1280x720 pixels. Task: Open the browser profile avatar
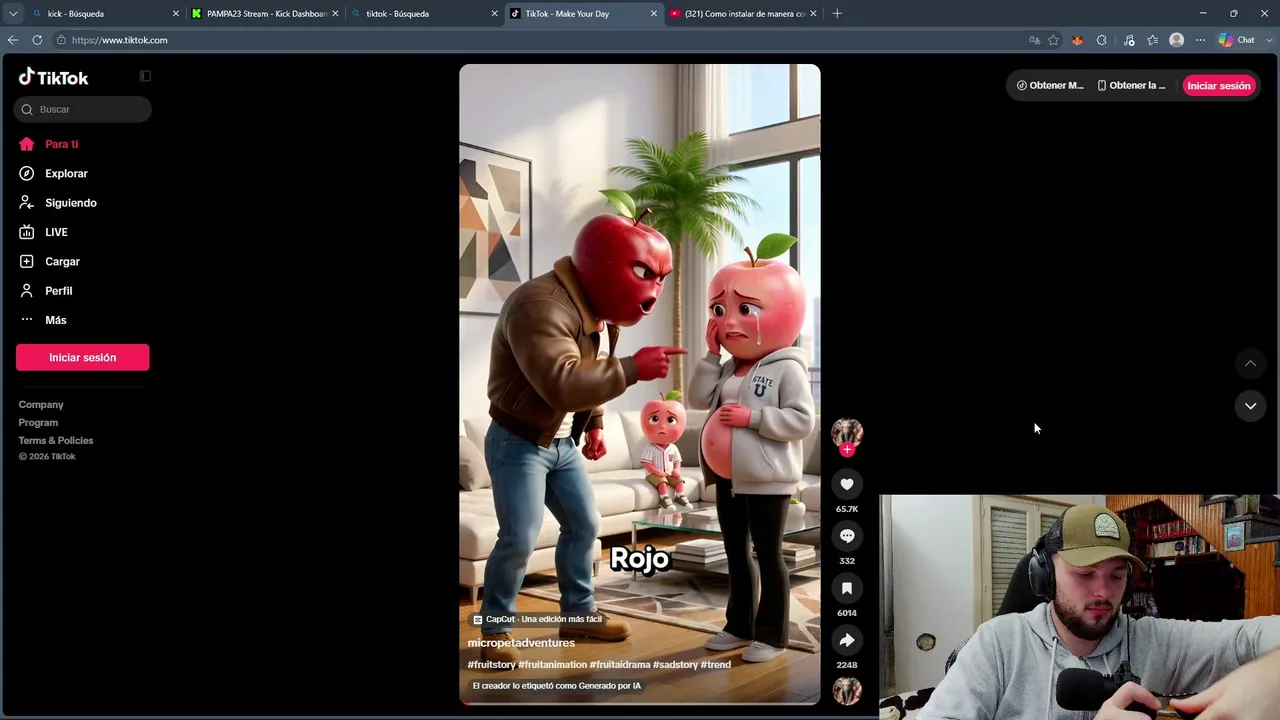pyautogui.click(x=1176, y=40)
